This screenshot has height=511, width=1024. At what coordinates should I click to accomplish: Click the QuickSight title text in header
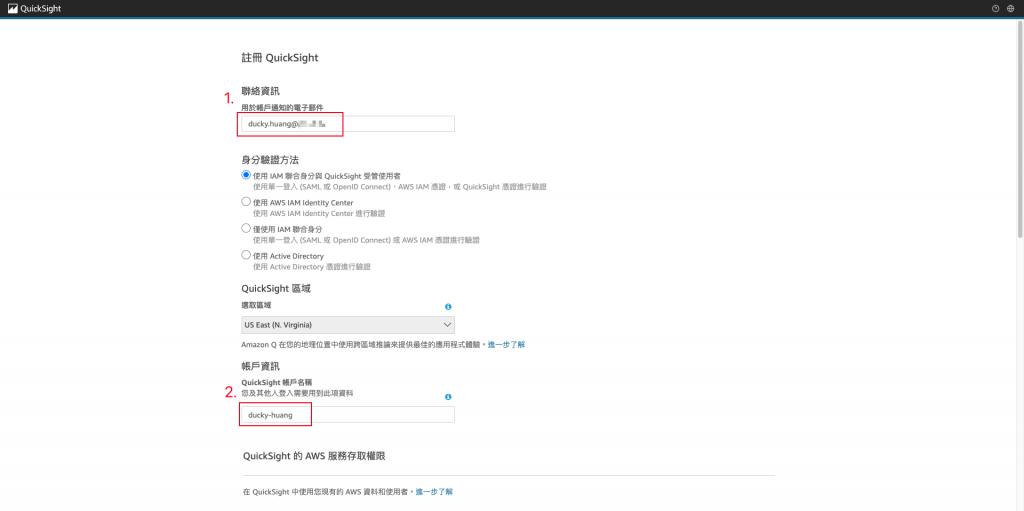(40, 8)
